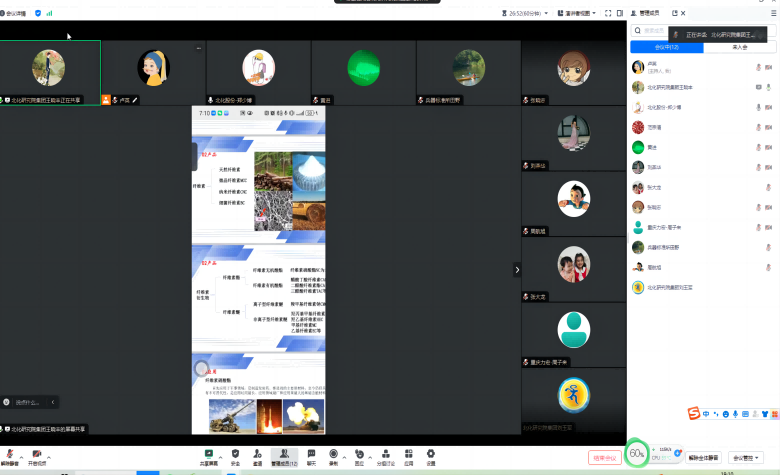Toggle microphone for the second member in list
This screenshot has width=780, height=475.
(769, 87)
